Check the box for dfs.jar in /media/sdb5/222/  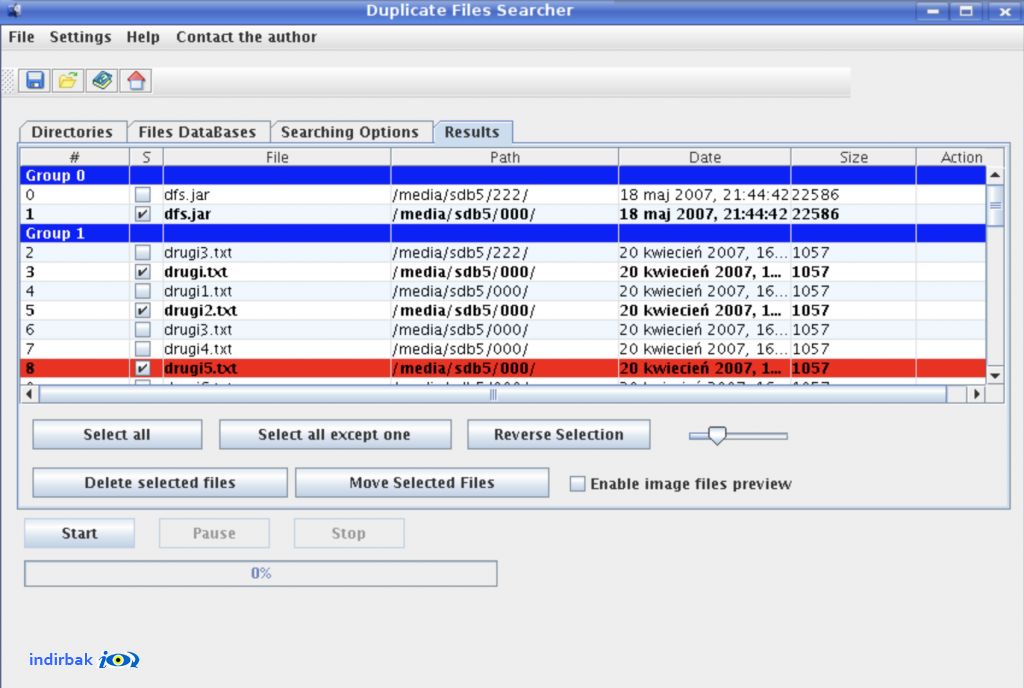pos(142,195)
